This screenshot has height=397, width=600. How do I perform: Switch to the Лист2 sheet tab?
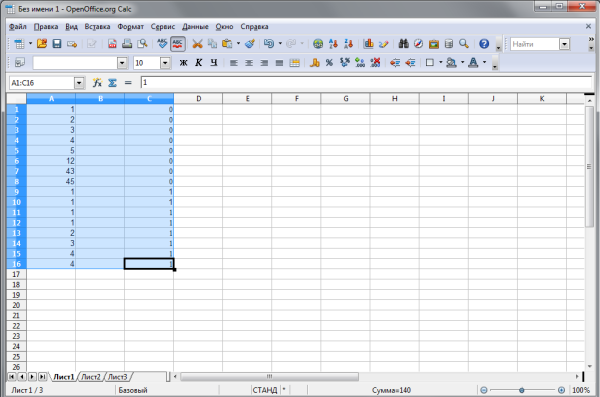pyautogui.click(x=91, y=377)
